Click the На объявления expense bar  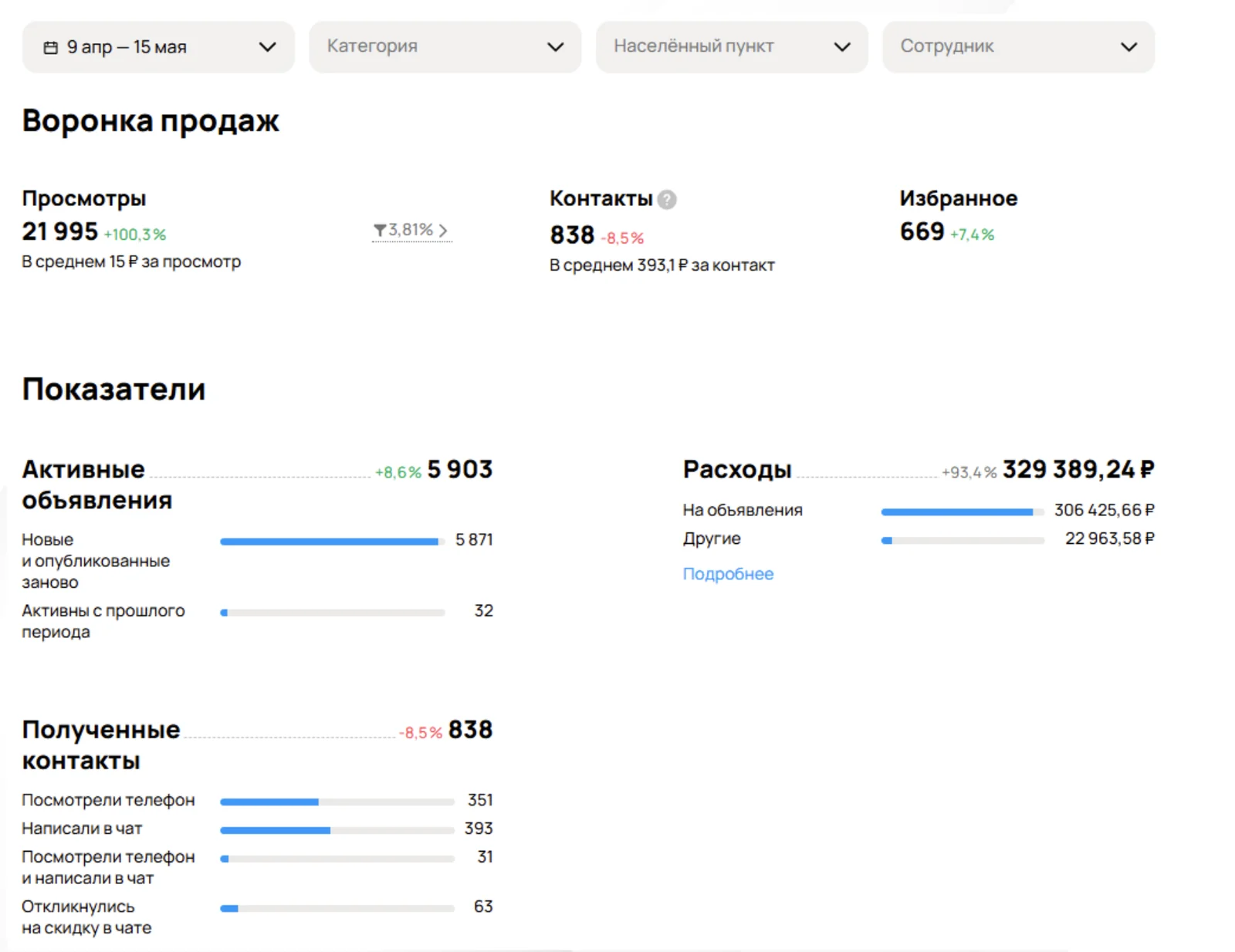[x=963, y=512]
